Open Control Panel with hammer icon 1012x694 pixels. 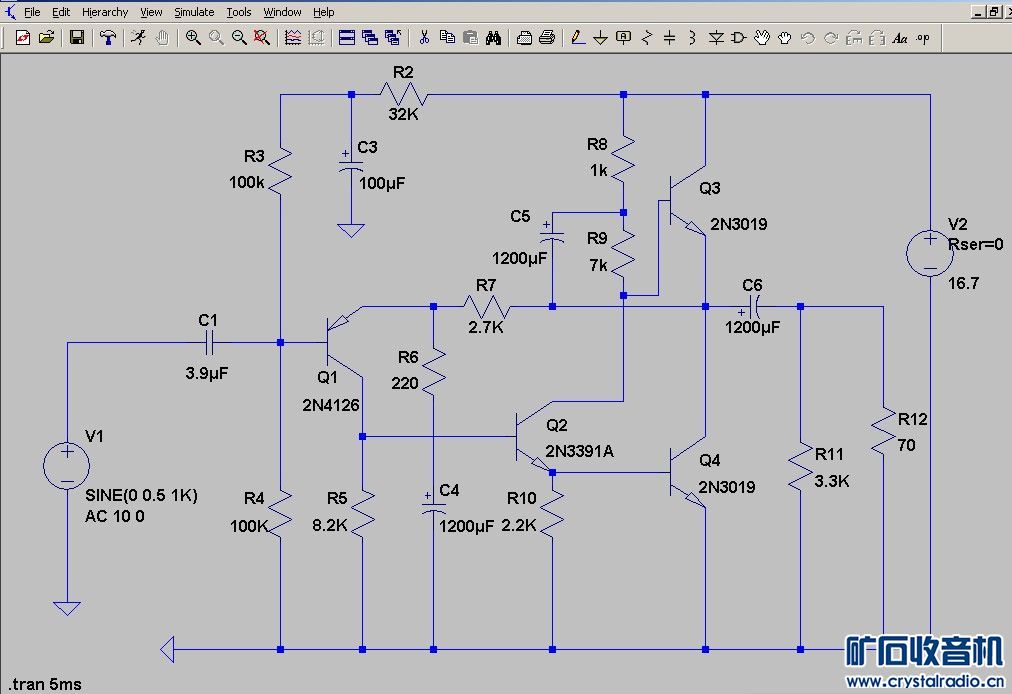click(107, 38)
